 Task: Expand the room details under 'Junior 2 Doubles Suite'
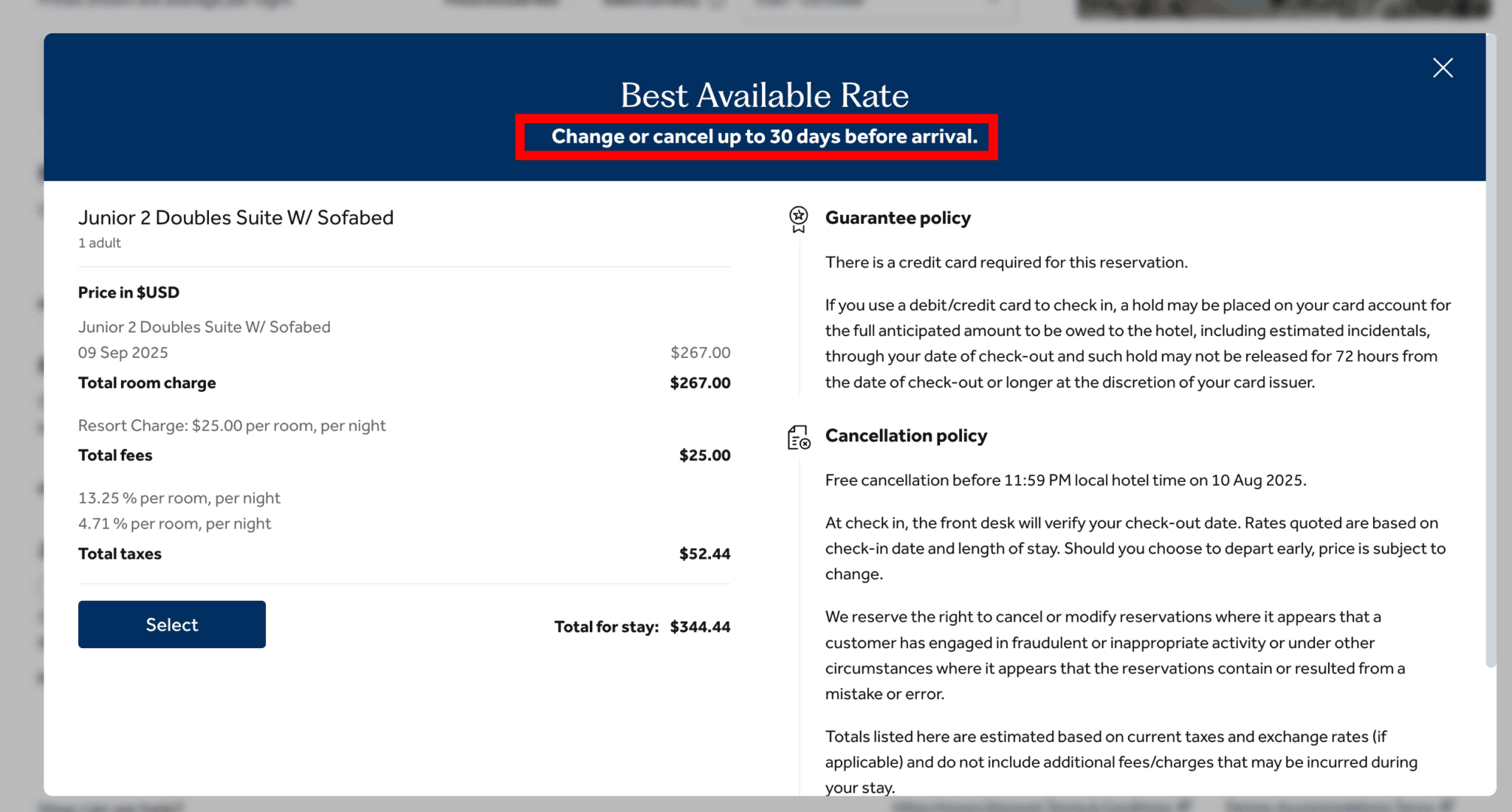[x=236, y=218]
